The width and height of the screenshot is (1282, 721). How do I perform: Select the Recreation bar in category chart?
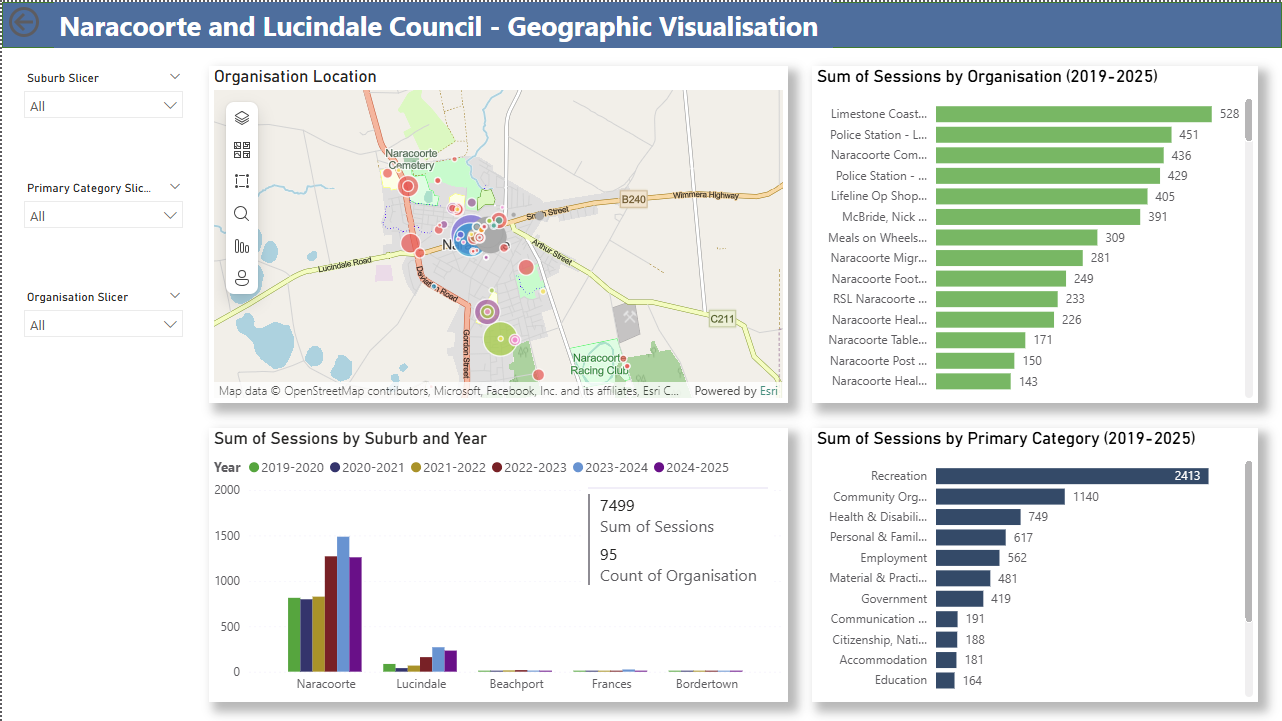pyautogui.click(x=1071, y=476)
